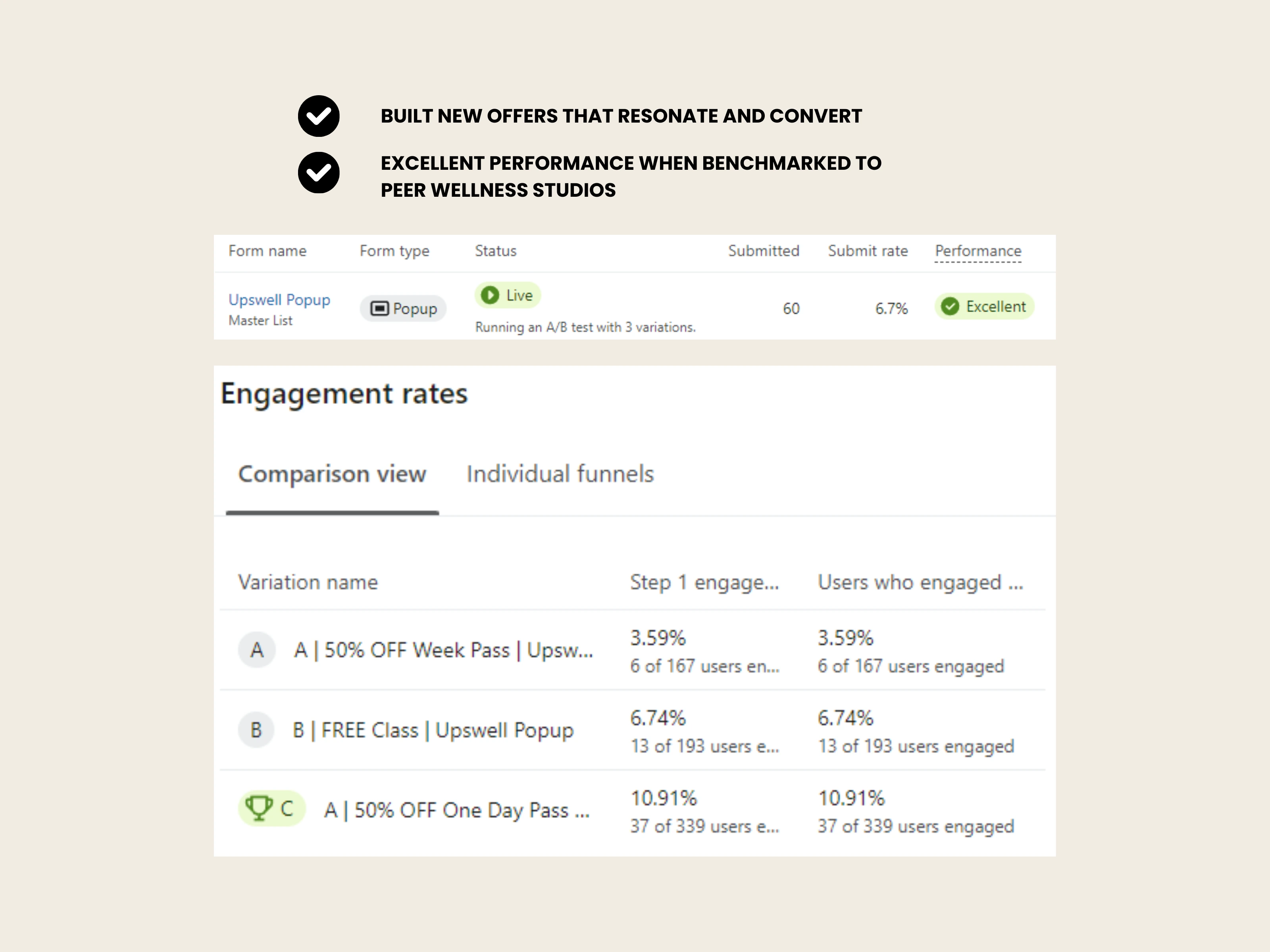Click the Built New Offers That Resonate headline
Screen dimensions: 1270x952
coord(621,116)
